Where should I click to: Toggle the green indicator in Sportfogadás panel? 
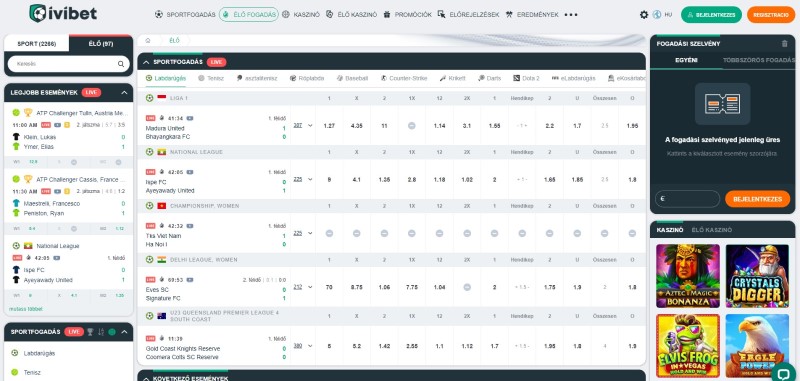point(112,332)
